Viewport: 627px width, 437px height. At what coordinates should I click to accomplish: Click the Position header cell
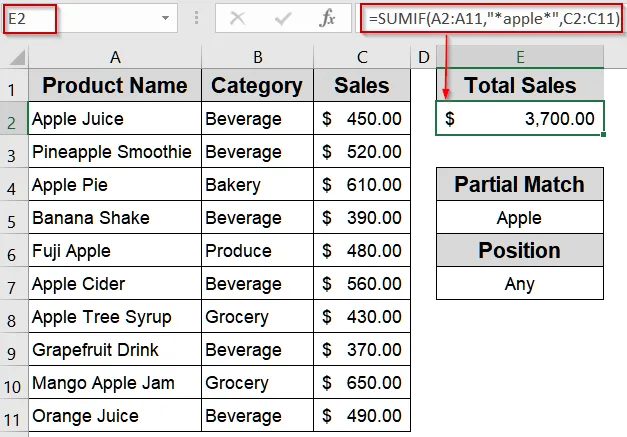coord(520,250)
